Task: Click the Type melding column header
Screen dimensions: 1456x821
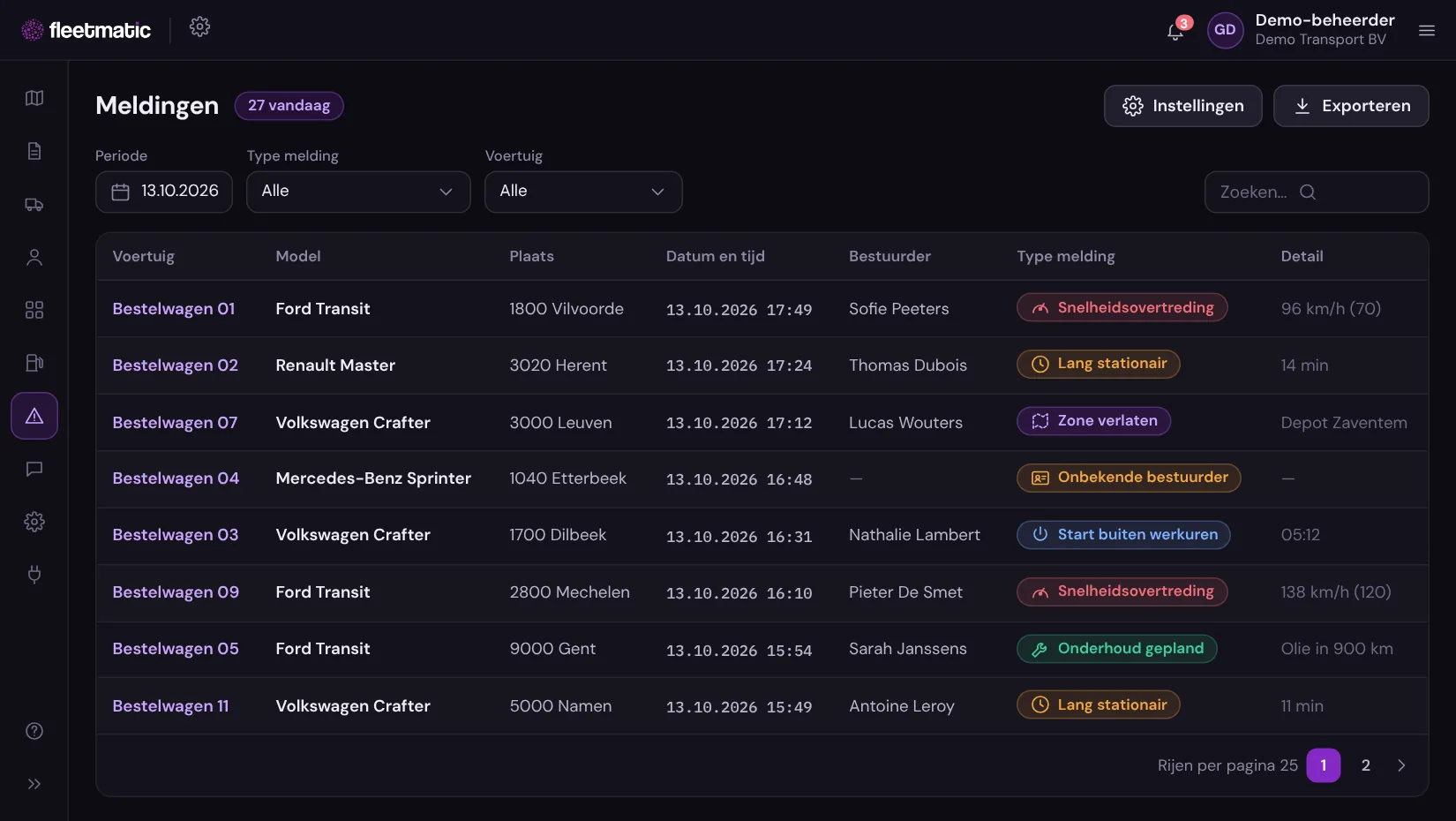Action: pos(1065,256)
